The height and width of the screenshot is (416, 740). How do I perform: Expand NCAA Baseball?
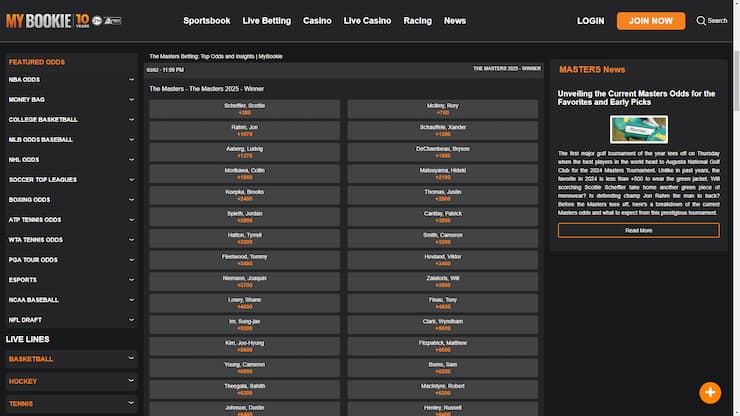point(71,300)
